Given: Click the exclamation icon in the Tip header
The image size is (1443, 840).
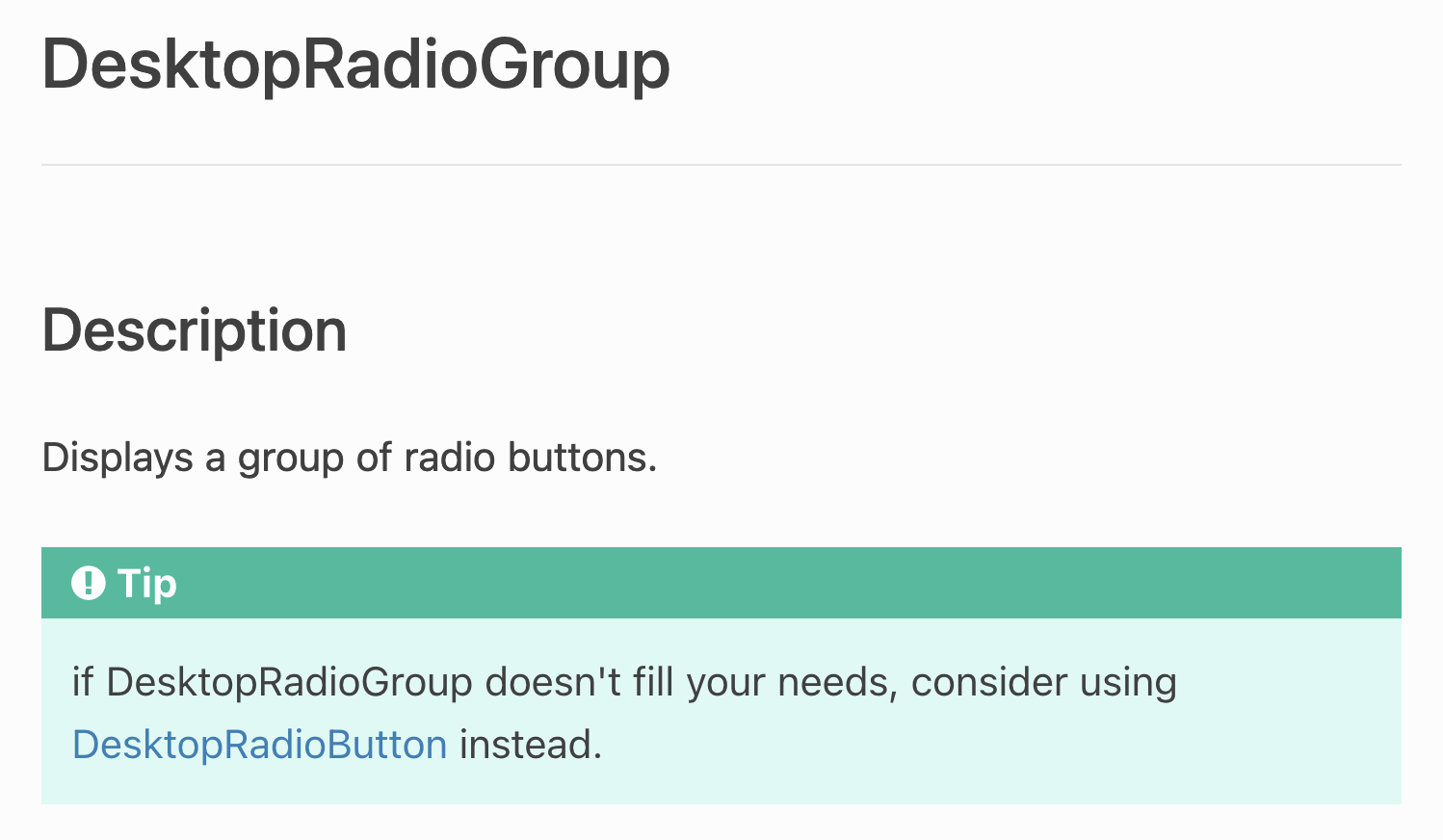Looking at the screenshot, I should click(88, 583).
